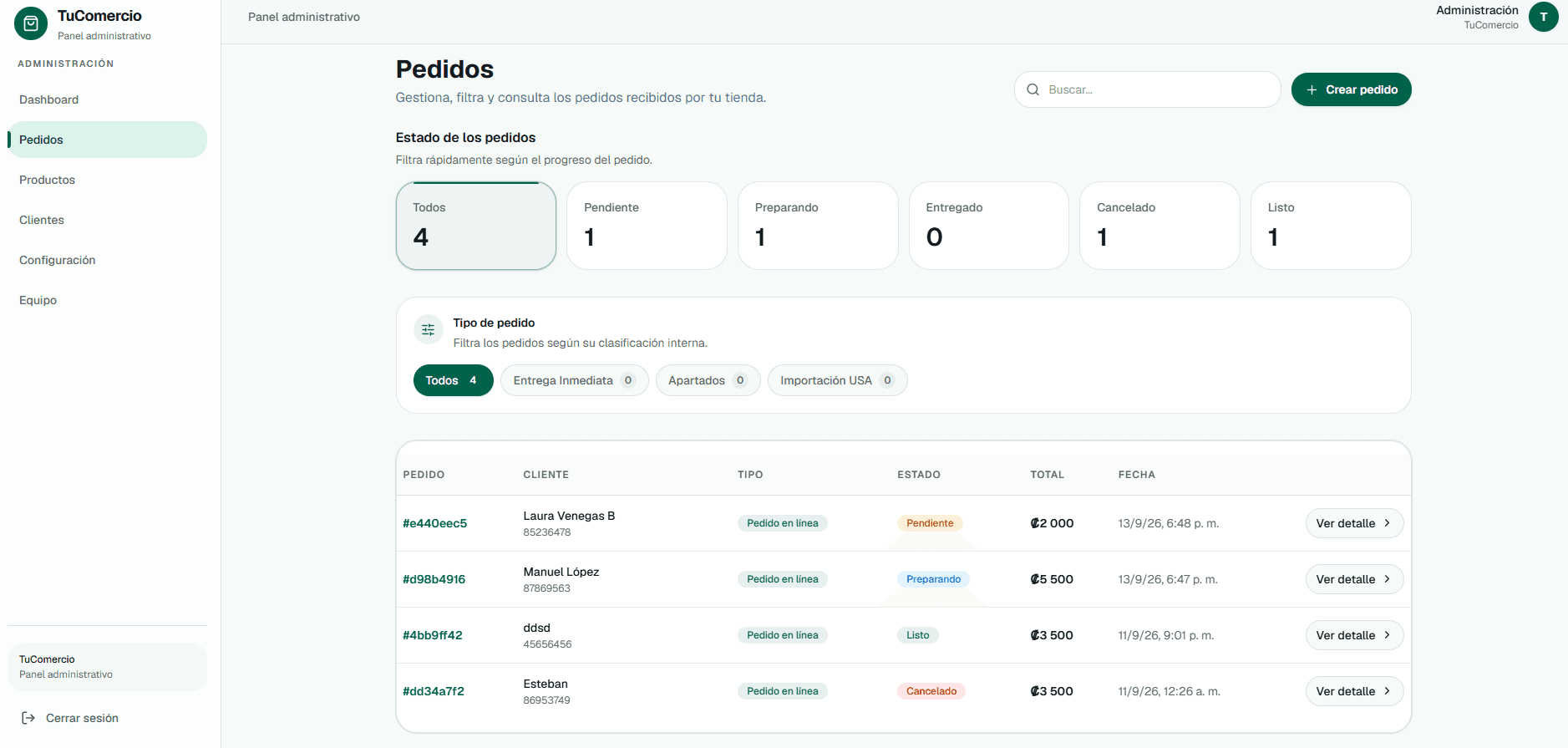Click the chevron icon in Manuel López row
Image resolution: width=1568 pixels, height=748 pixels.
[x=1387, y=579]
